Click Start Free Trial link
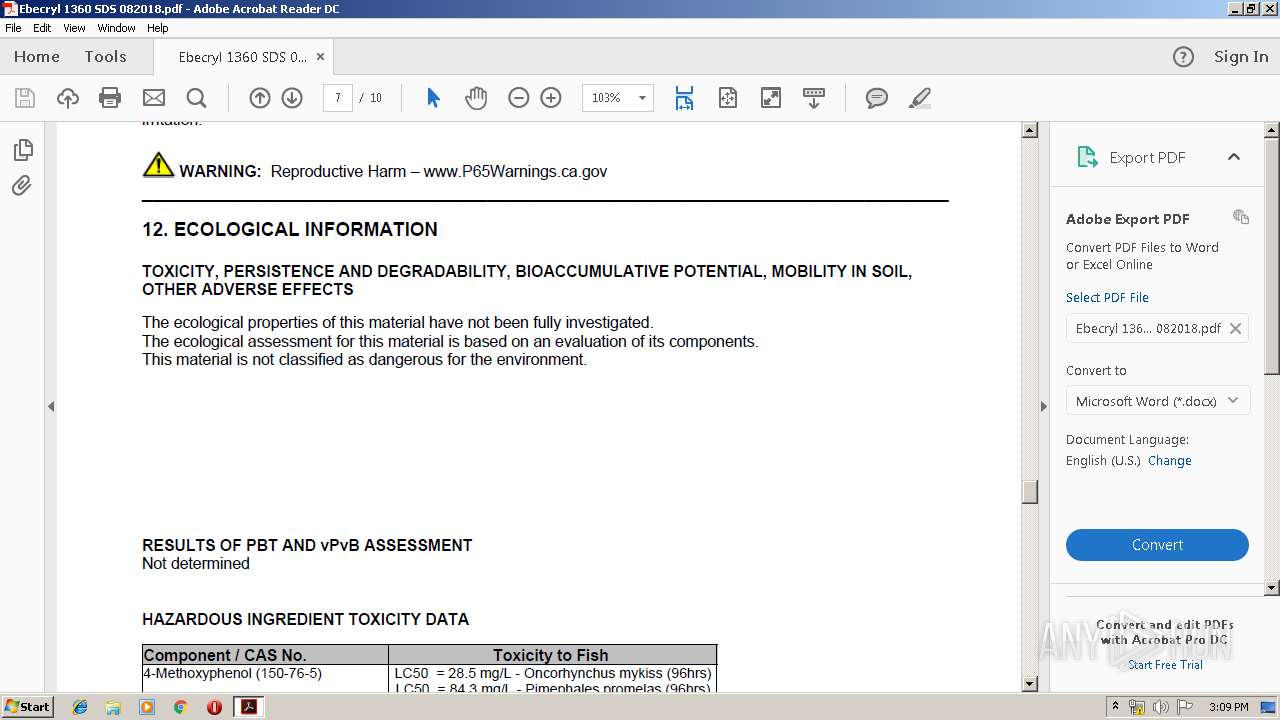The height and width of the screenshot is (720, 1280). [1165, 665]
